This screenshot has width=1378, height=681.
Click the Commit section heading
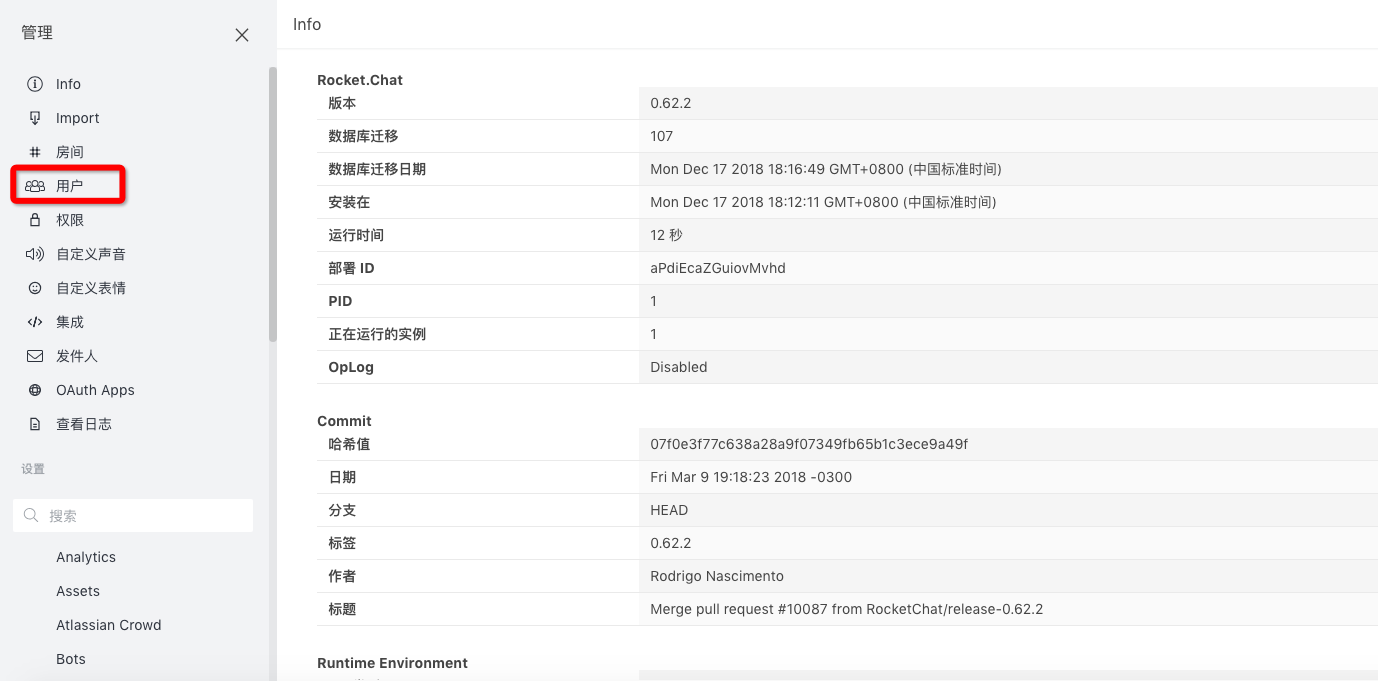[x=344, y=421]
